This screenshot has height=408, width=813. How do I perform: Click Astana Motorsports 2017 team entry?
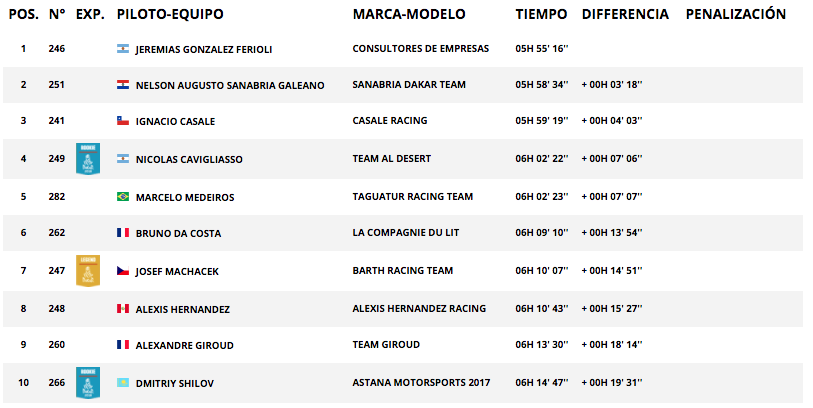click(x=421, y=383)
